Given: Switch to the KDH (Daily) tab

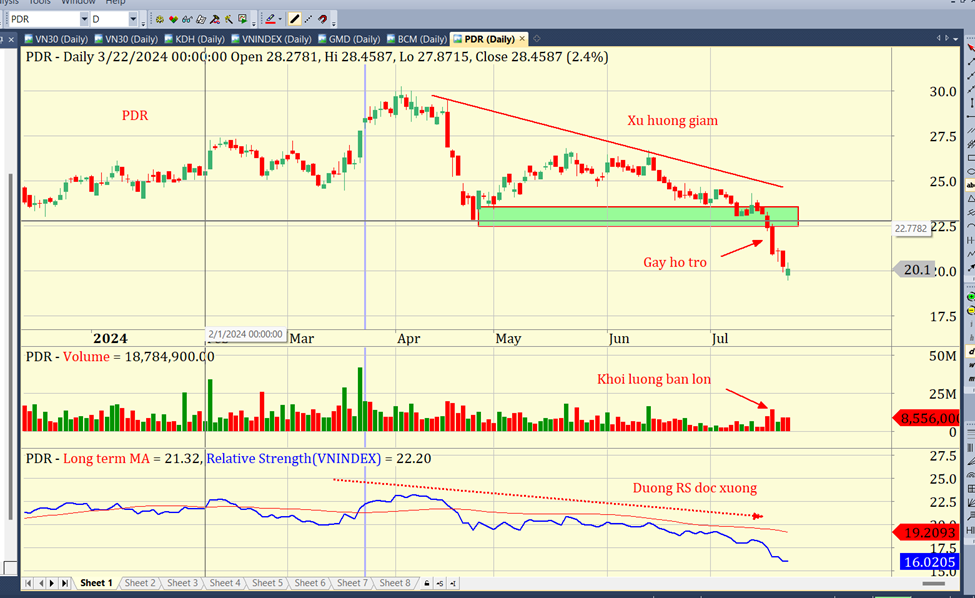Looking at the screenshot, I should (195, 39).
